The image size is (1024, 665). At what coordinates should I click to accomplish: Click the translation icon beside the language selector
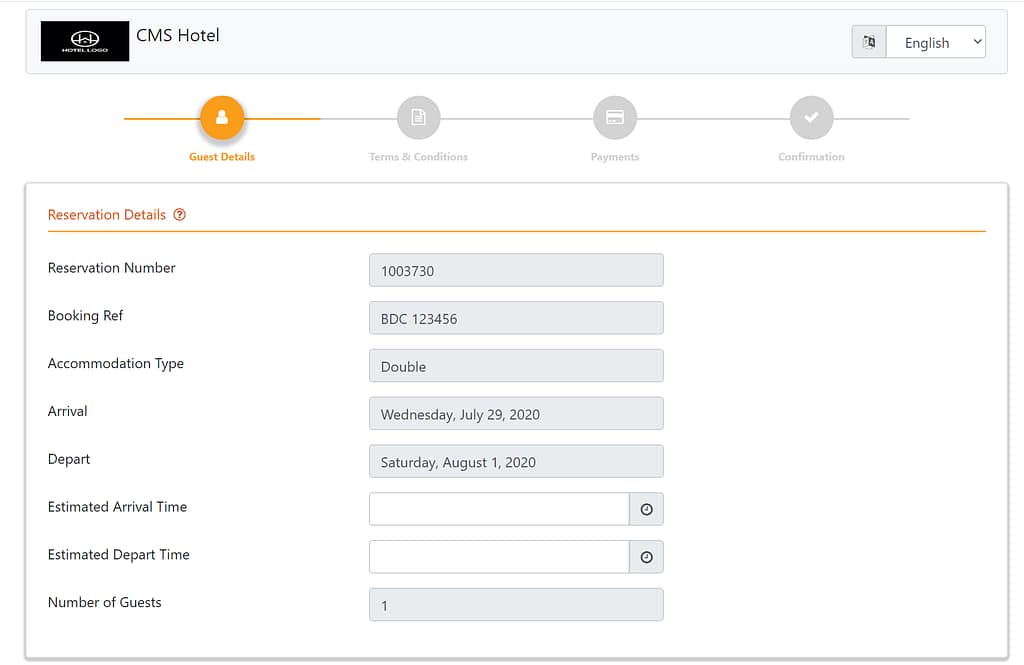tap(868, 42)
